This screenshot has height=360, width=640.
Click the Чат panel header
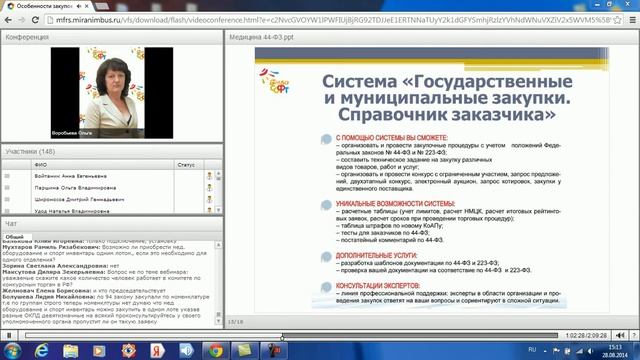click(112, 224)
